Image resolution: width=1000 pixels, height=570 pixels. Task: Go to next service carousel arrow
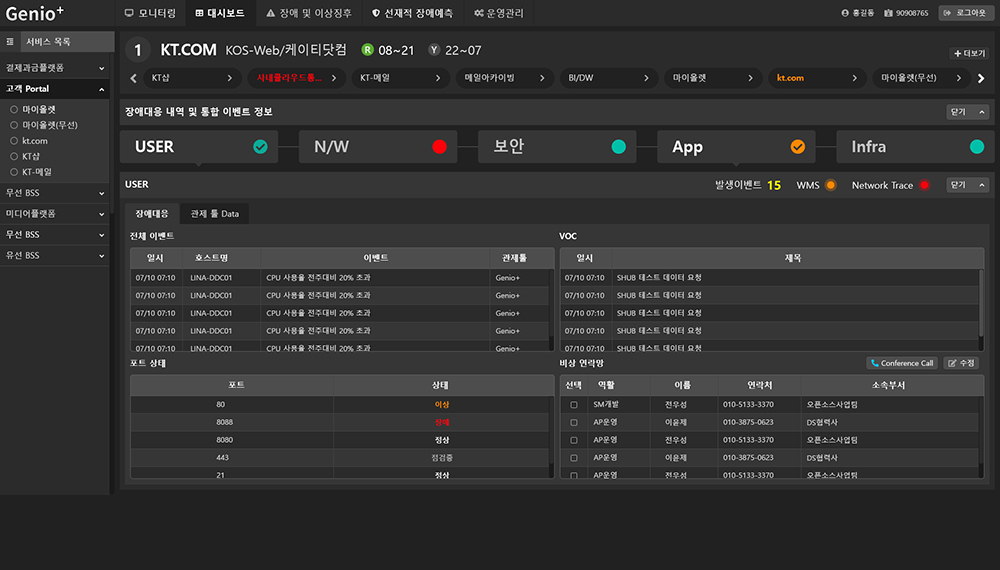pos(981,78)
